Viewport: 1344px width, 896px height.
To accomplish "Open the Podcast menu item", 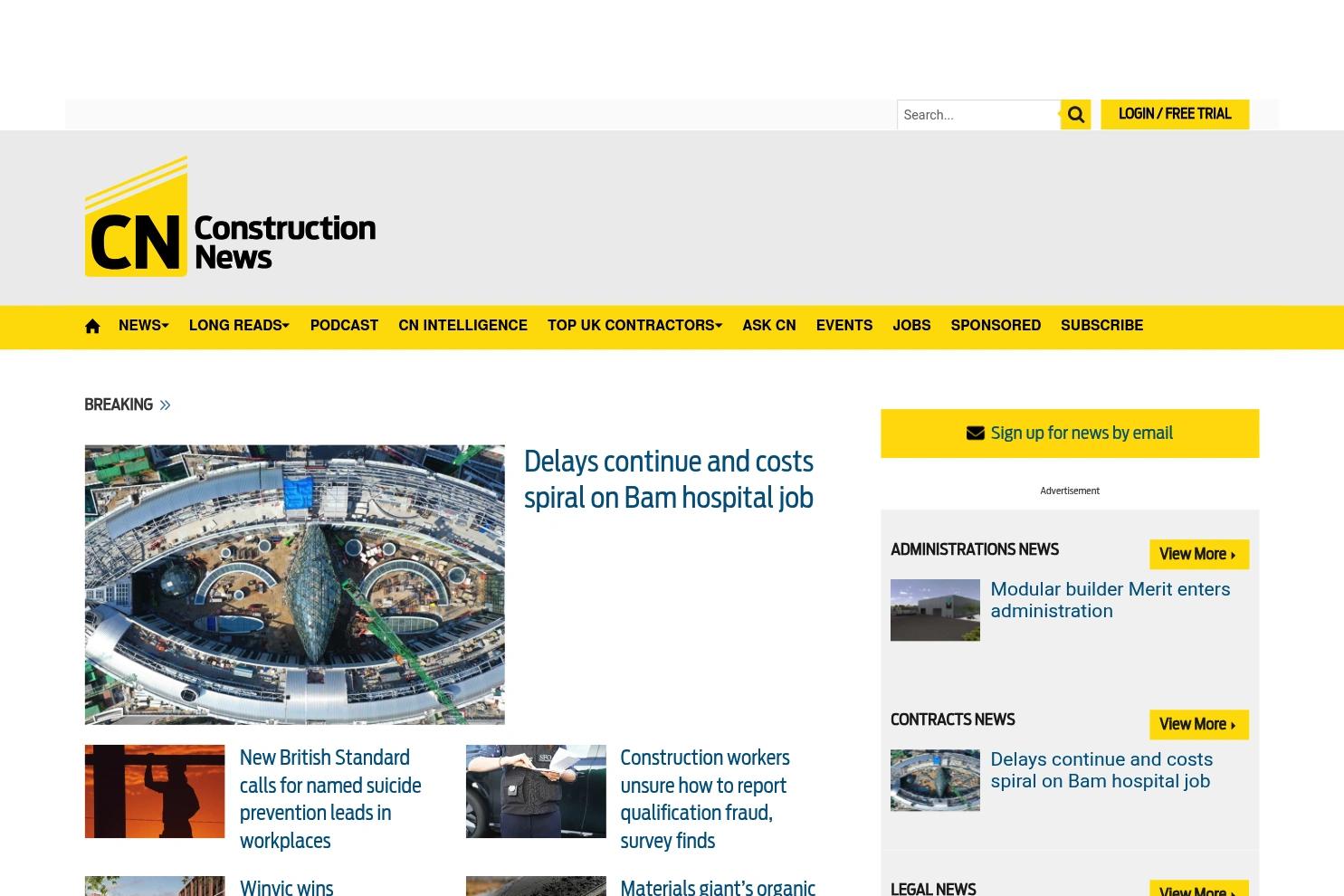I will tap(344, 326).
